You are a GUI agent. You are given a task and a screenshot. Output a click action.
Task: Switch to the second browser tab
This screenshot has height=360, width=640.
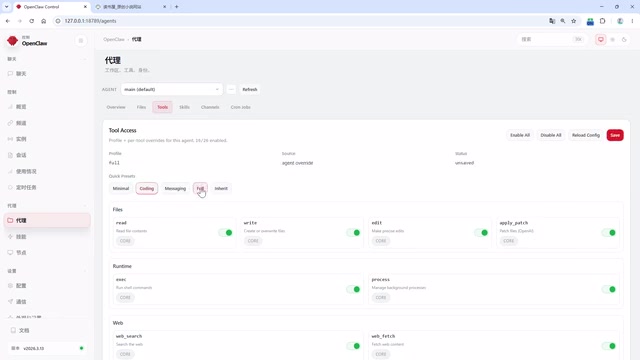coord(130,7)
